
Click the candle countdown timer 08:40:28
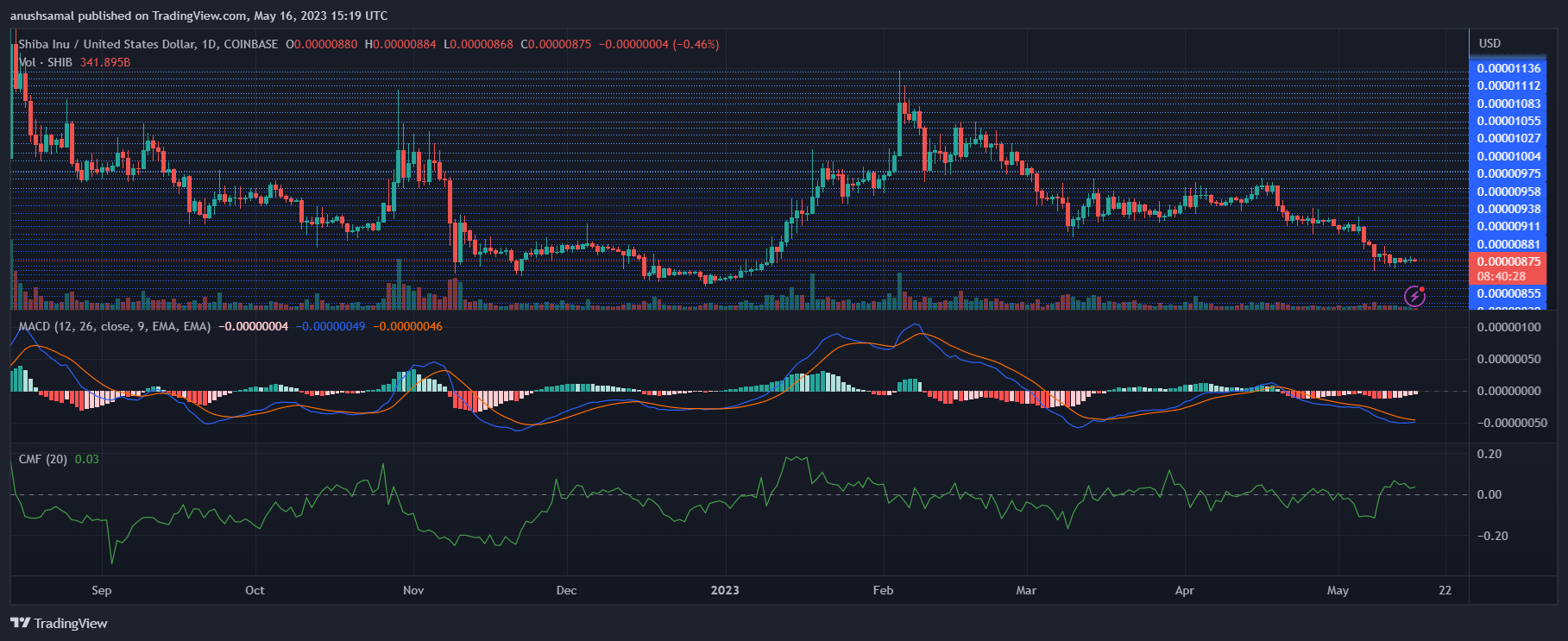[1501, 276]
